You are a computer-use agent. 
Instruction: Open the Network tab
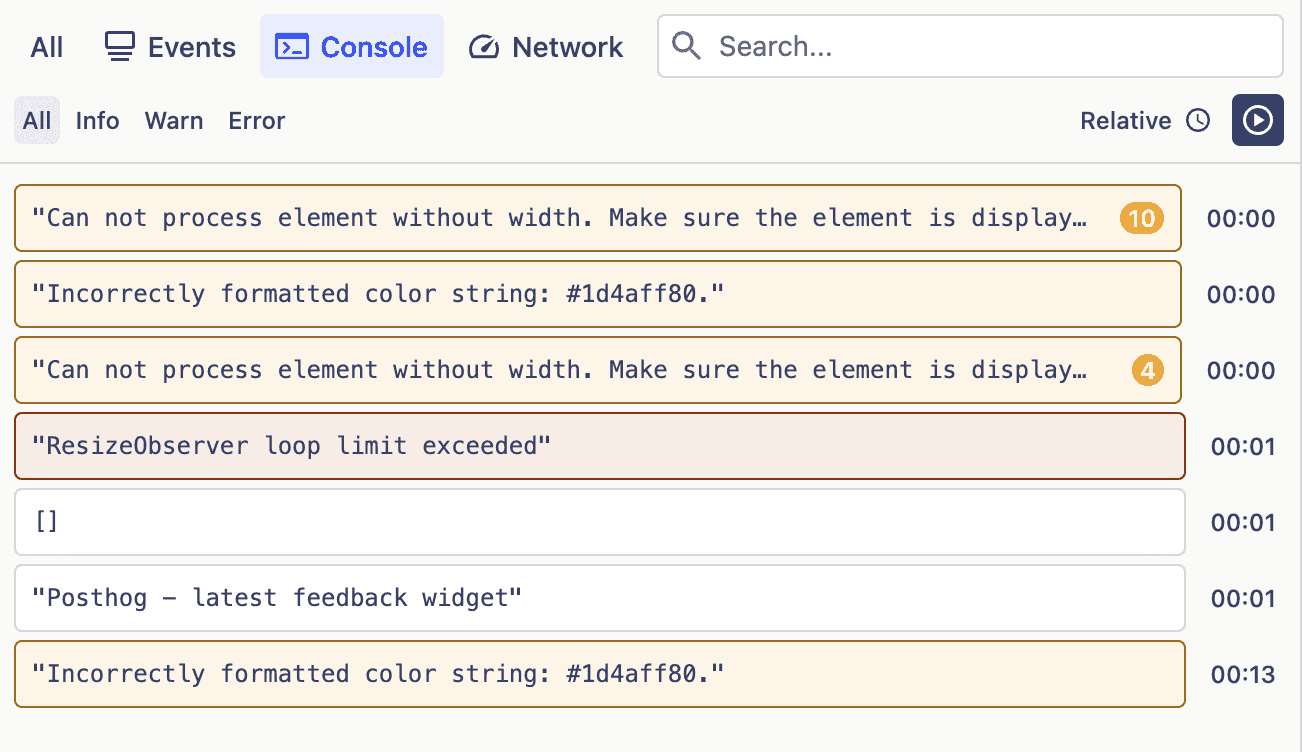546,47
